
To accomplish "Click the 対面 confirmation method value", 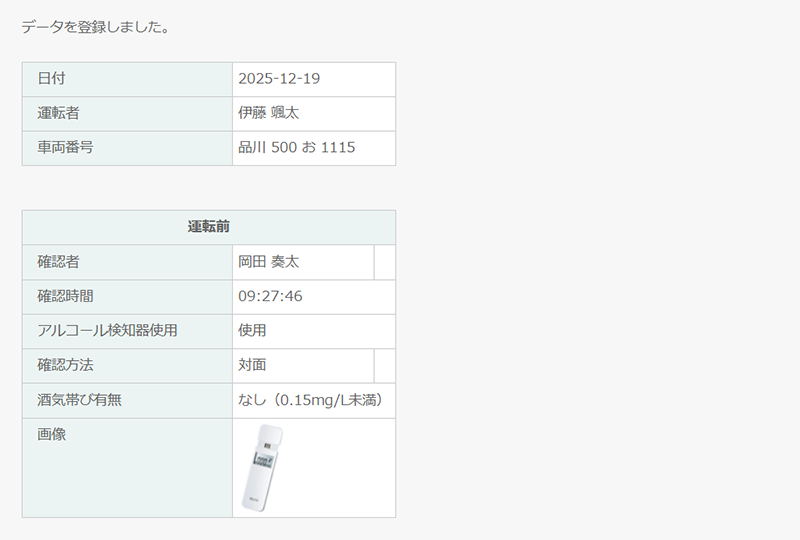I will pos(252,365).
